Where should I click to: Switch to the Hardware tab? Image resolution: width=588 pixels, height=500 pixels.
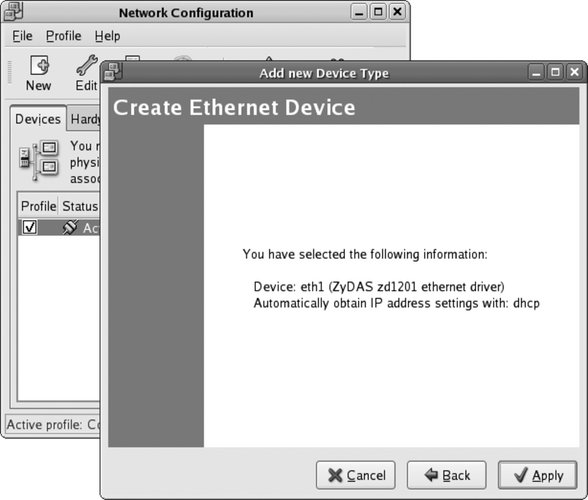[x=84, y=119]
